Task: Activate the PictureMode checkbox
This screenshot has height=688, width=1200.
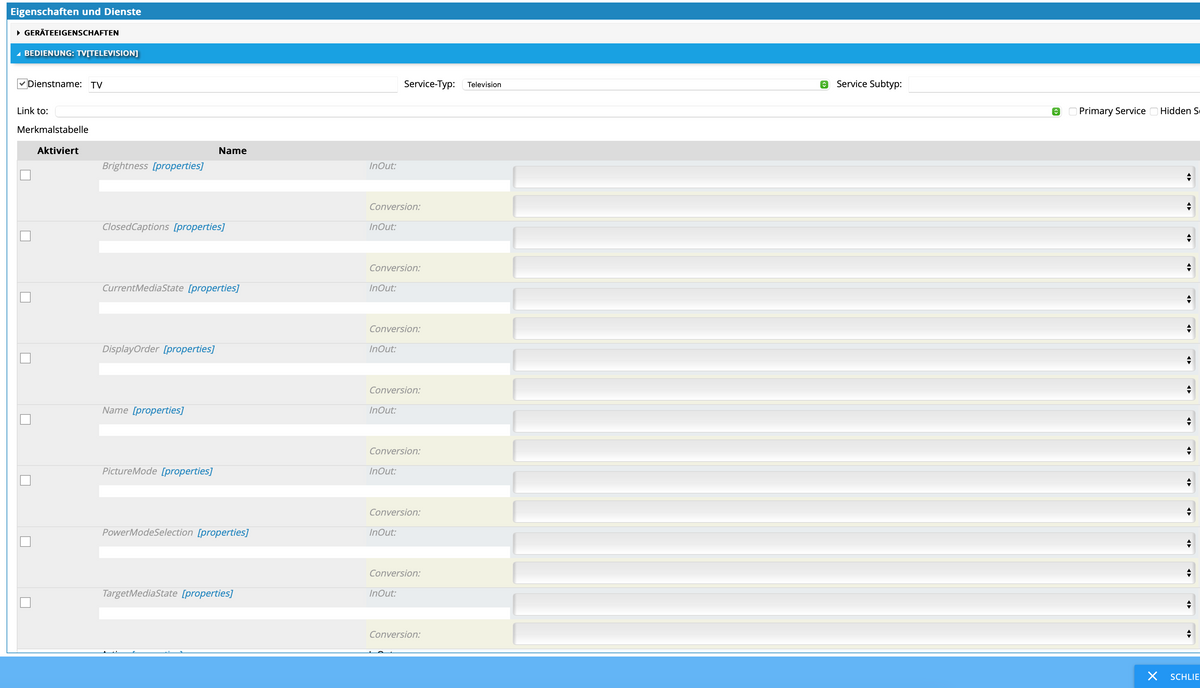Action: [25, 480]
